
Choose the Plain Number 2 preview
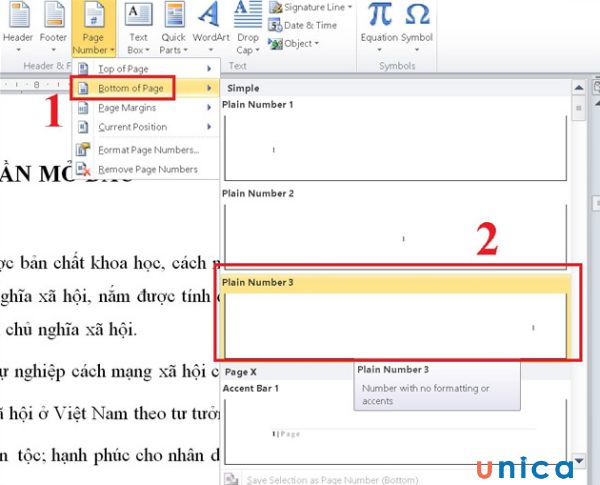395,237
